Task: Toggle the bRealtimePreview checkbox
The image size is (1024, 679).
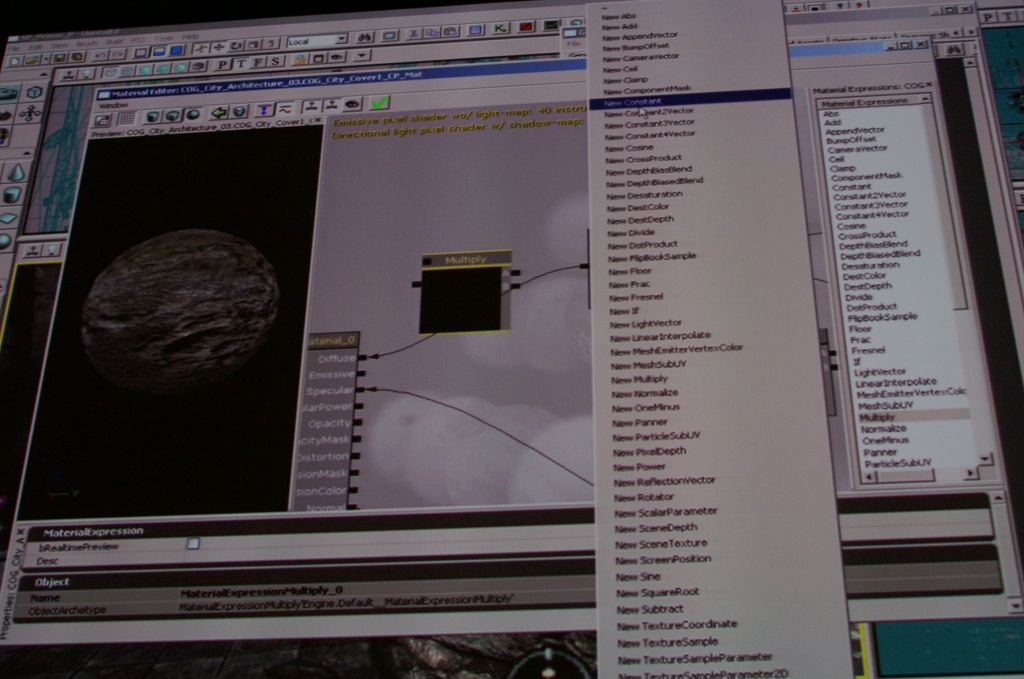Action: pos(193,543)
